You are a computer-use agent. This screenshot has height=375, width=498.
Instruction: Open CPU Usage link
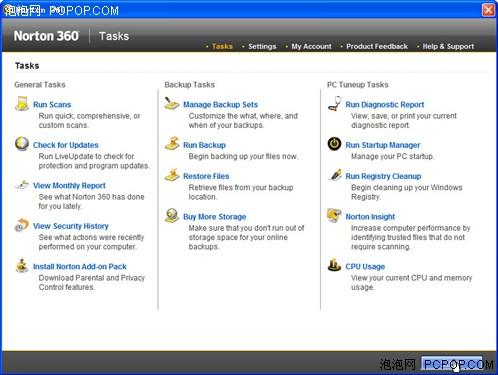[365, 267]
